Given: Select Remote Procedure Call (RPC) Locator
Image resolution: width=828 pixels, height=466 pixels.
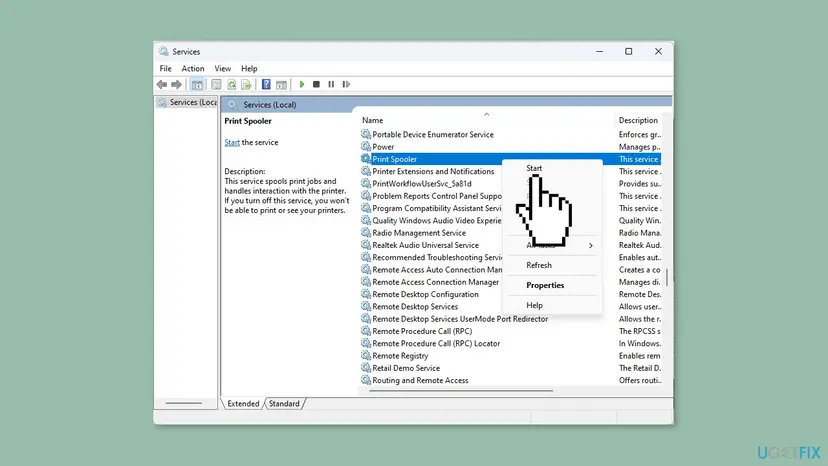Looking at the screenshot, I should coord(436,343).
